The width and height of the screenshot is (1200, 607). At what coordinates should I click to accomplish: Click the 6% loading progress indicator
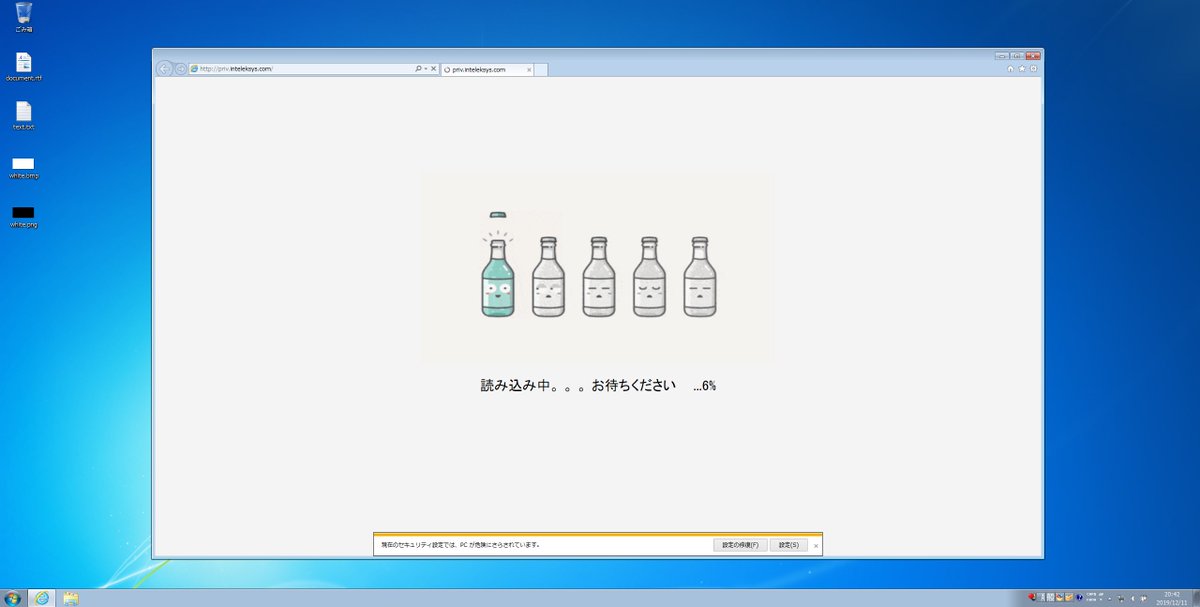[x=705, y=385]
